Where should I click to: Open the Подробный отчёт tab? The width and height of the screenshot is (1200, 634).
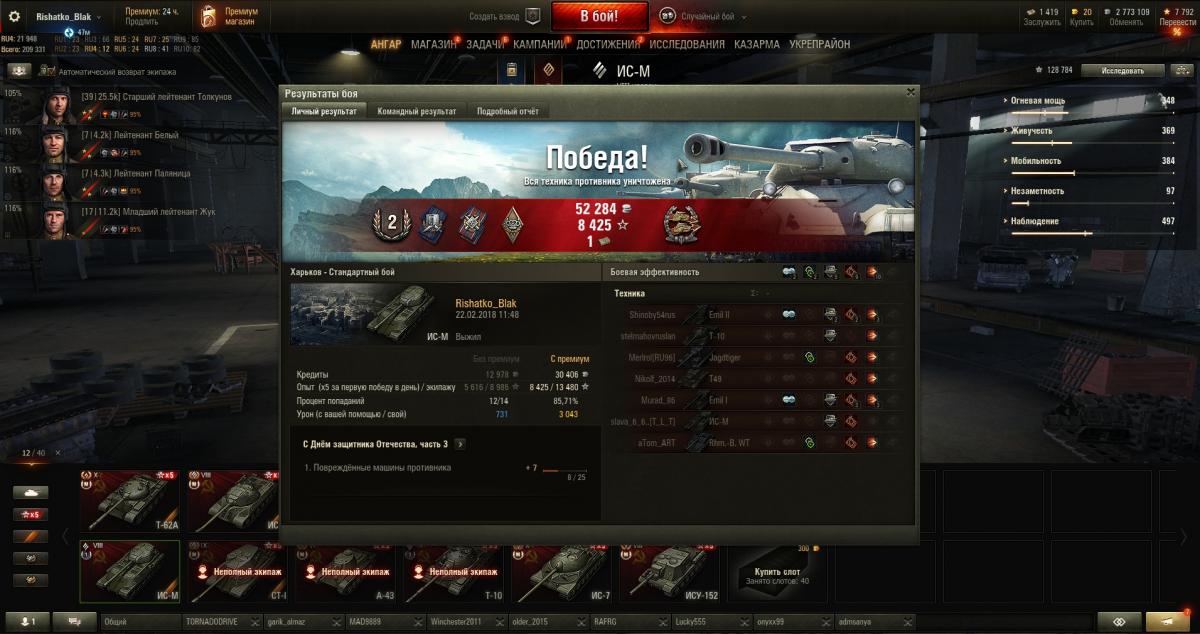click(508, 112)
